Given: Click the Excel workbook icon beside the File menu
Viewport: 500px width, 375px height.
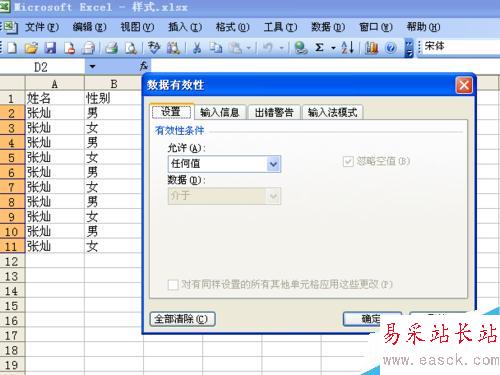Looking at the screenshot, I should pyautogui.click(x=10, y=27).
